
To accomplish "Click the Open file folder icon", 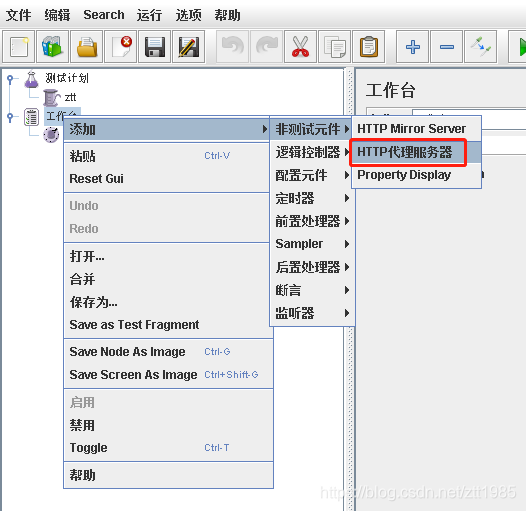I will click(87, 47).
